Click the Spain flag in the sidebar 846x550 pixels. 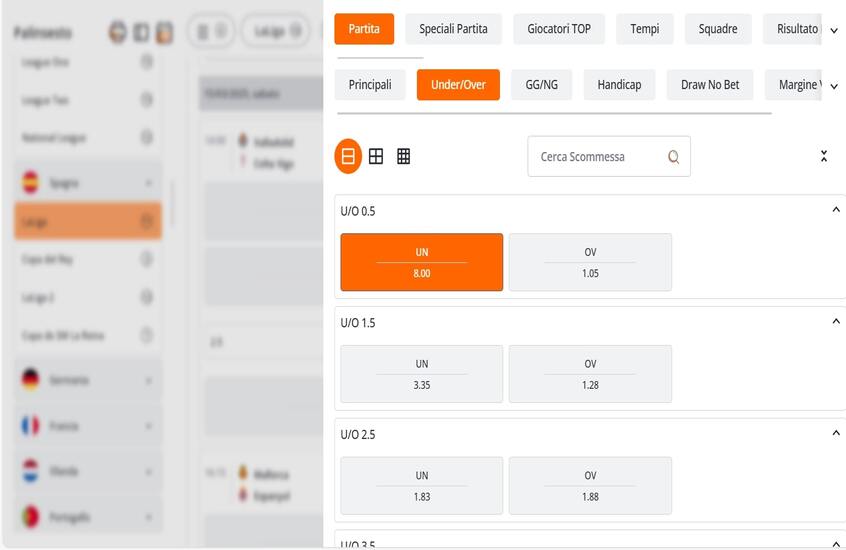[x=30, y=182]
